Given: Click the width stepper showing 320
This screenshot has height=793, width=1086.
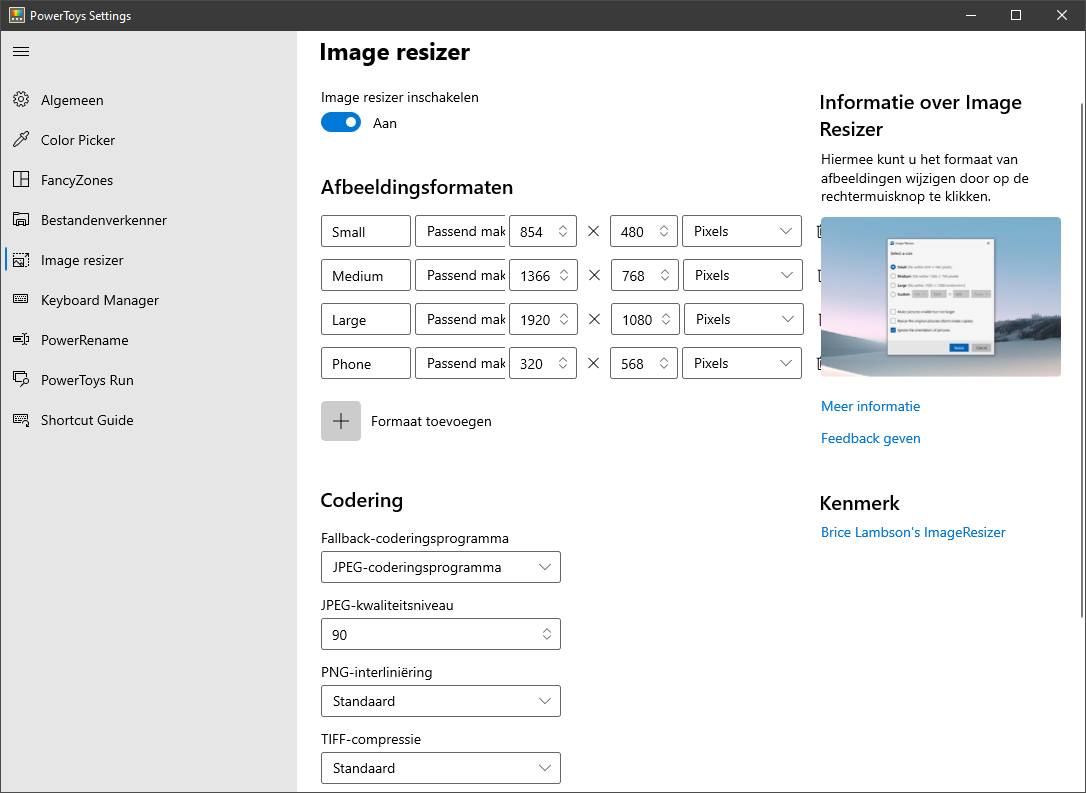Looking at the screenshot, I should pos(543,364).
